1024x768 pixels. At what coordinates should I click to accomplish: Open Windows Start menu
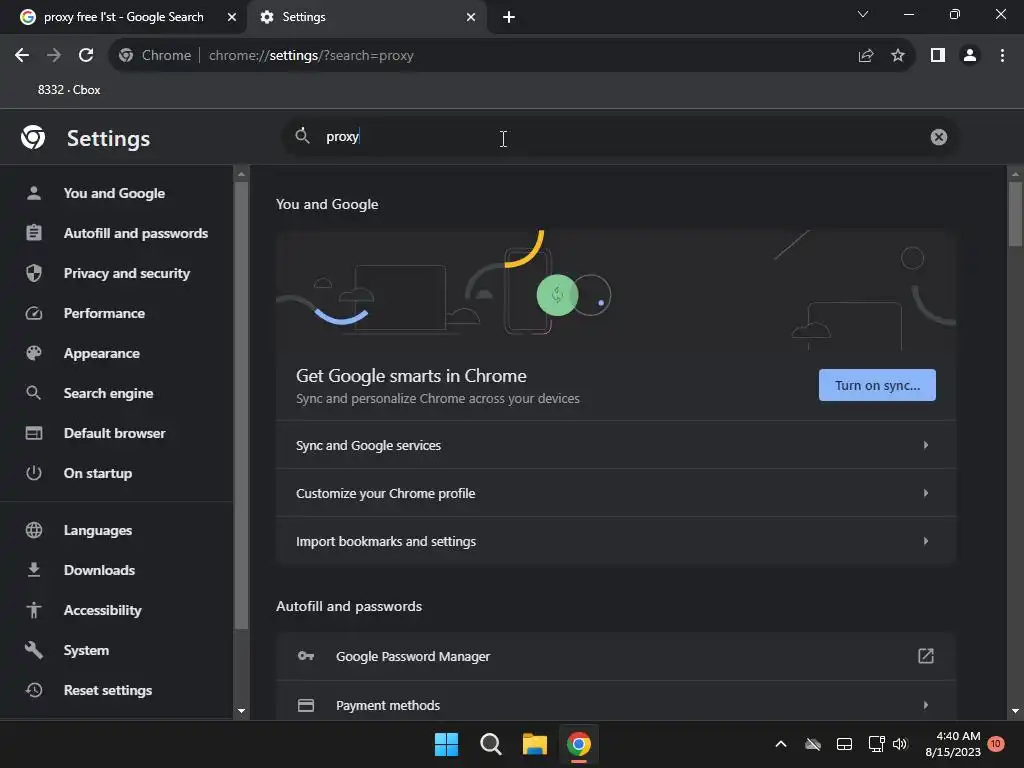click(x=447, y=744)
